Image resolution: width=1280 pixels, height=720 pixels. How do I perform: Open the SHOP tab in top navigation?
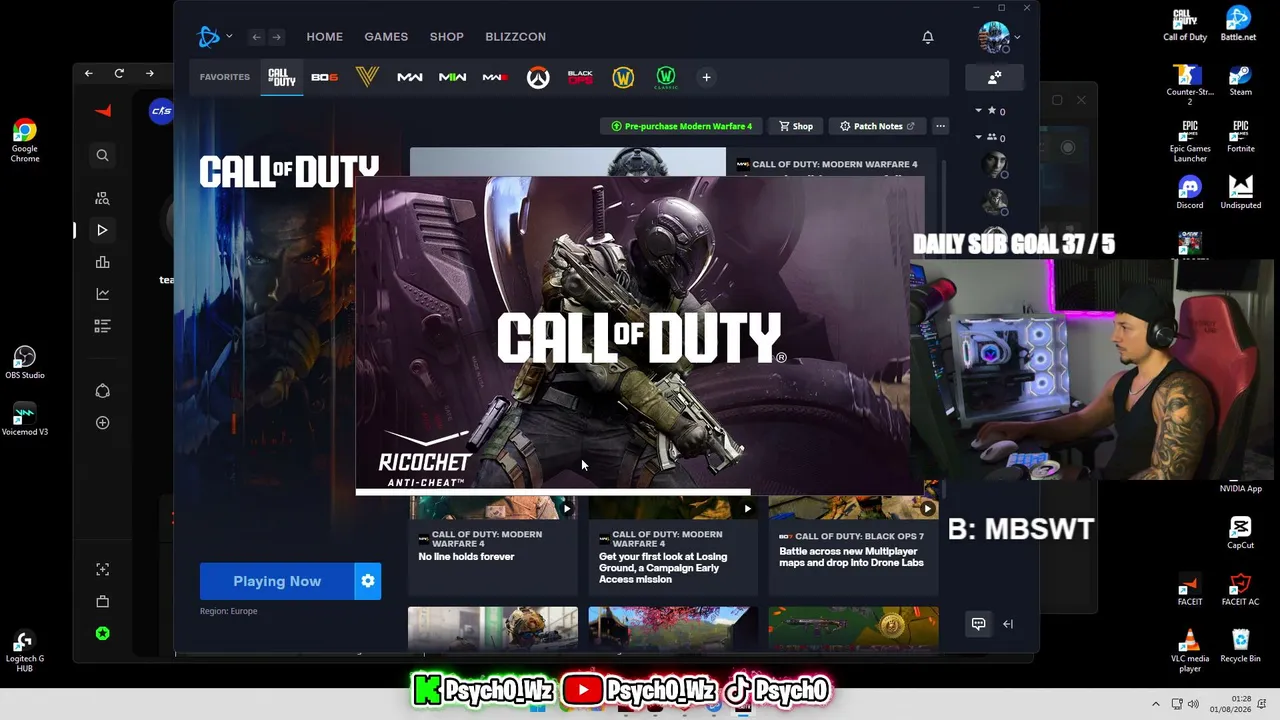[x=447, y=37]
